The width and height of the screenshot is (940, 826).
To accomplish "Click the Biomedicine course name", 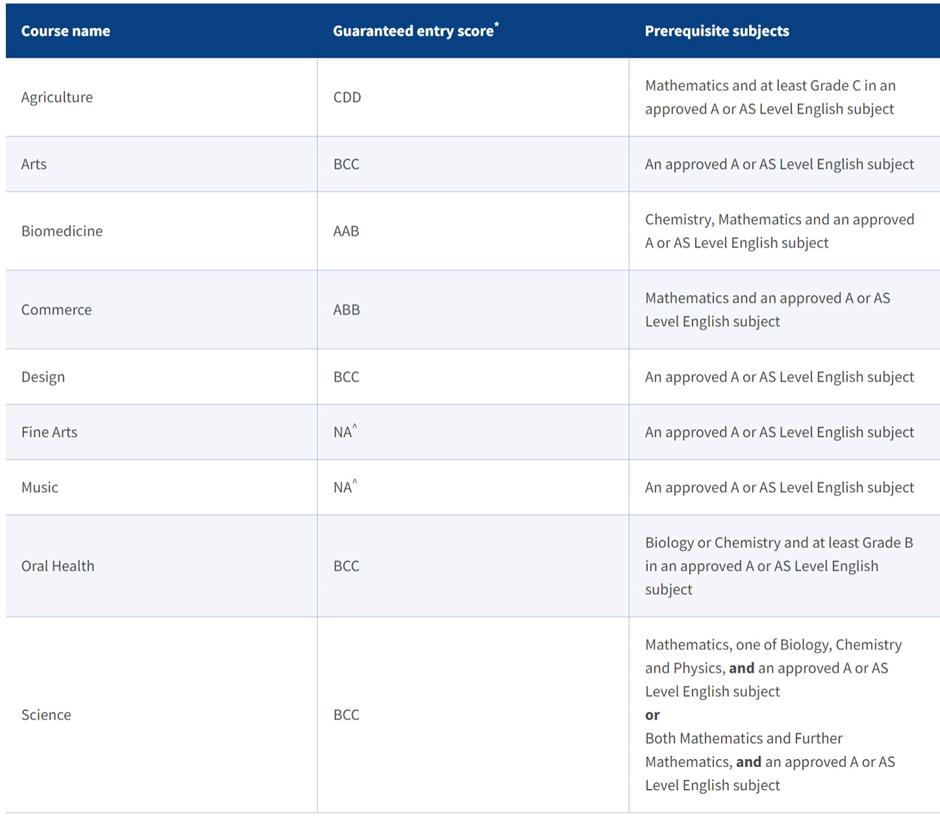I will pos(62,231).
